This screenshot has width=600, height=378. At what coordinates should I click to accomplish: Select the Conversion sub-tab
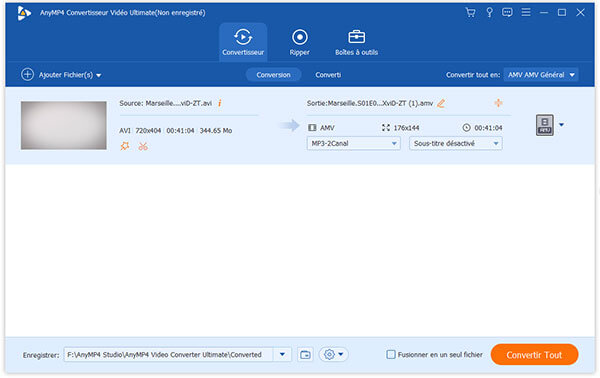pyautogui.click(x=273, y=75)
